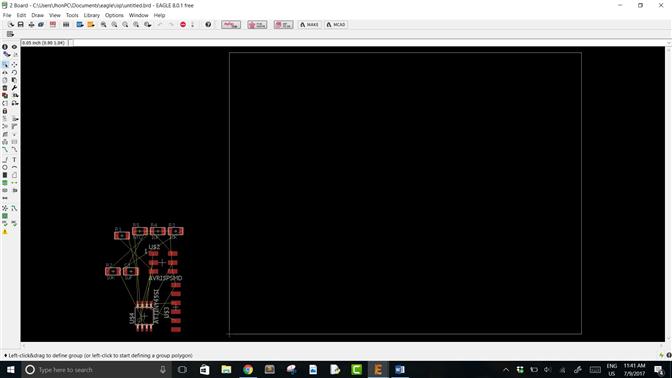This screenshot has height=378, width=672.
Task: Select the green Via tool
Action: point(5,183)
